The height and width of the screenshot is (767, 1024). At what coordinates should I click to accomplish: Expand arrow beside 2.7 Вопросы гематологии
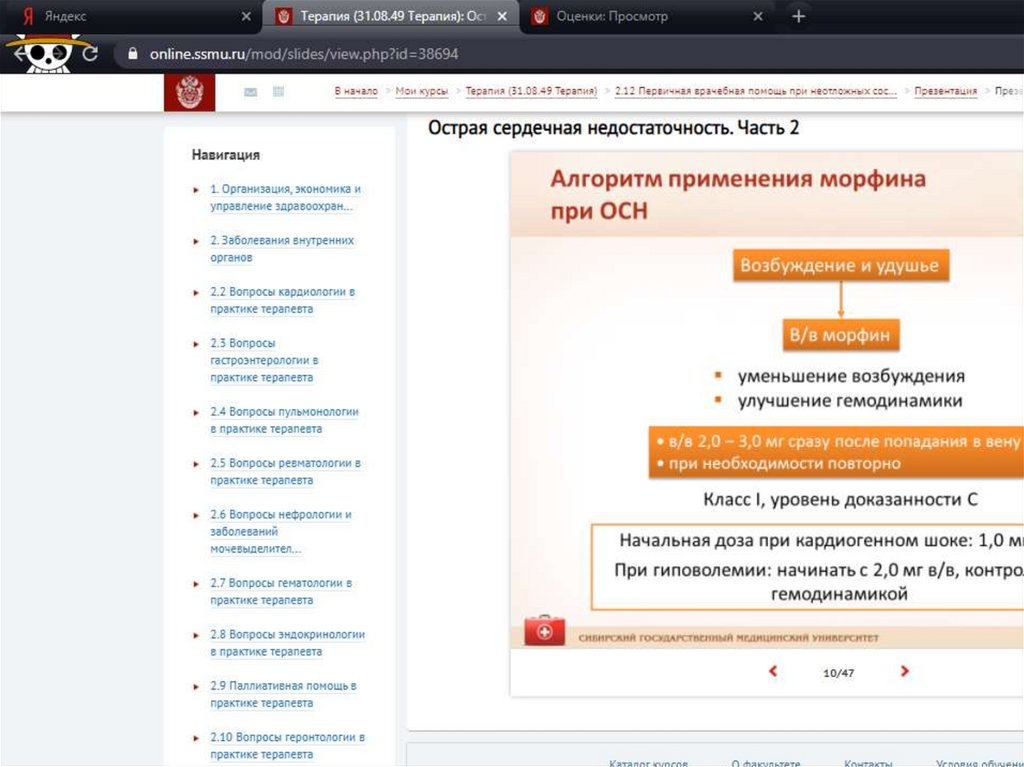pyautogui.click(x=196, y=584)
